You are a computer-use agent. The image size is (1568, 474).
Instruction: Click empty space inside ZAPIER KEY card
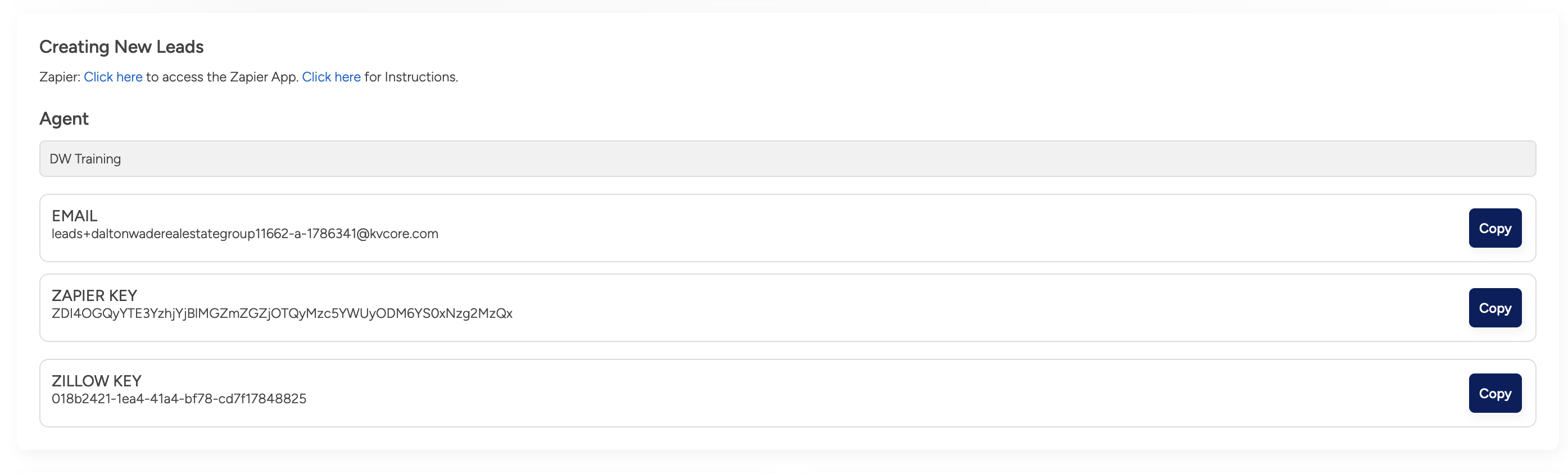(x=913, y=308)
